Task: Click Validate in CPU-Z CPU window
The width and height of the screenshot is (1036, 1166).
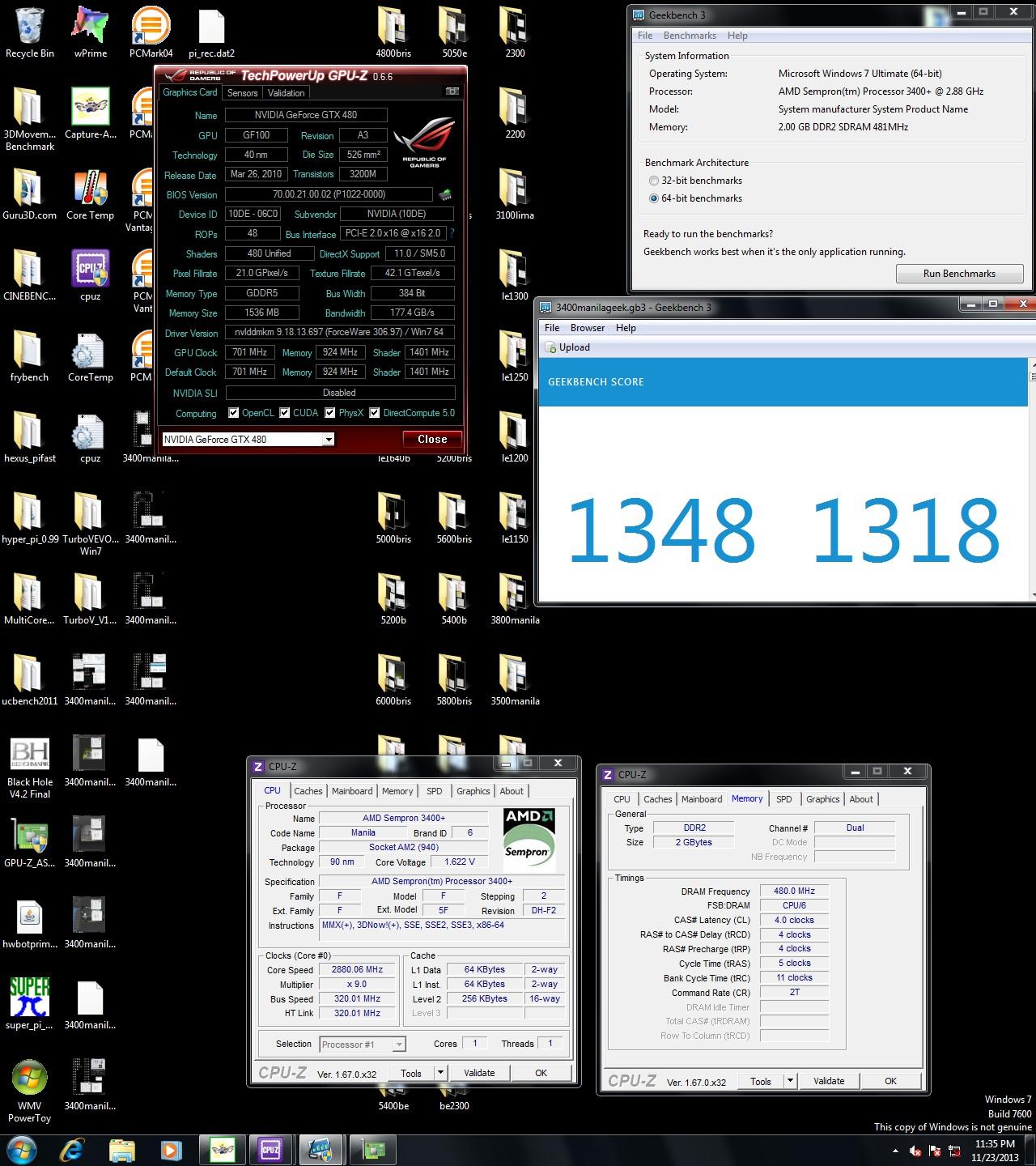Action: [x=479, y=1073]
